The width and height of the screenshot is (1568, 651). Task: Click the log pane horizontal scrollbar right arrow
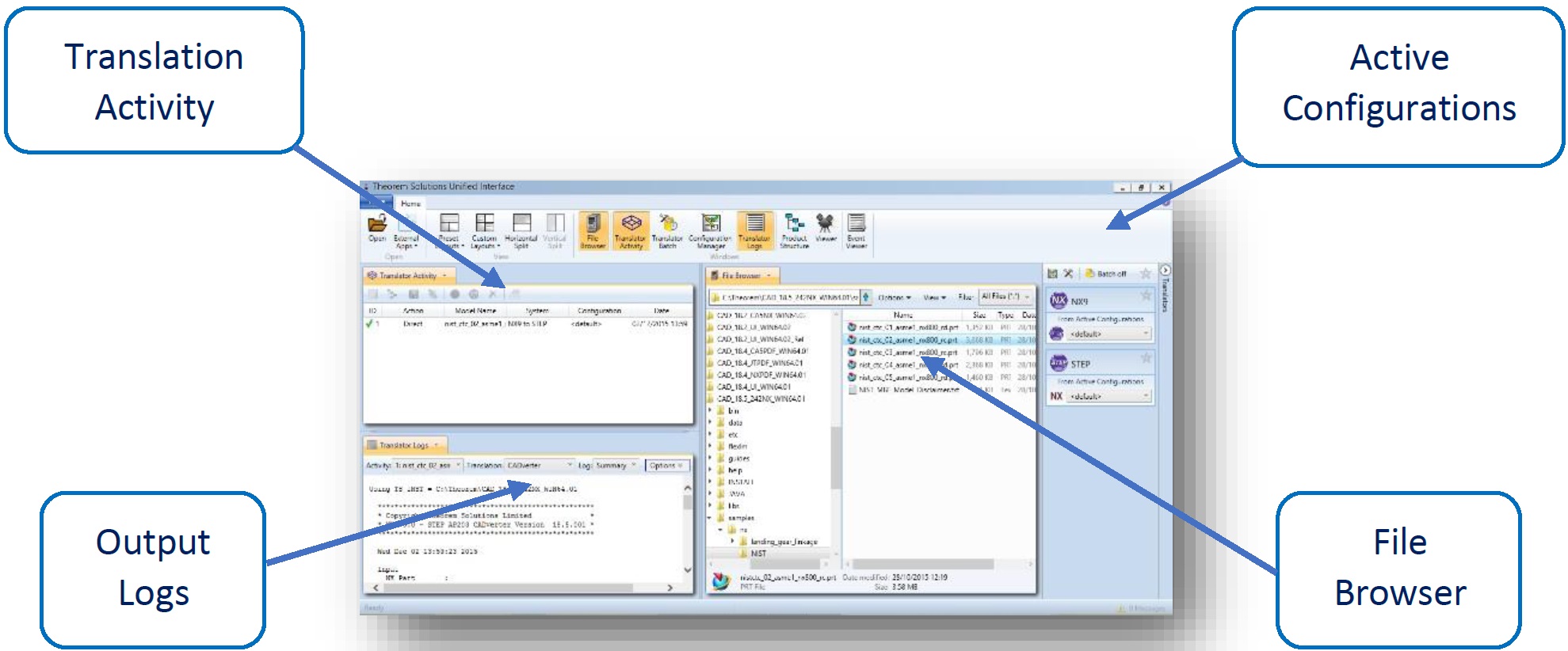670,588
